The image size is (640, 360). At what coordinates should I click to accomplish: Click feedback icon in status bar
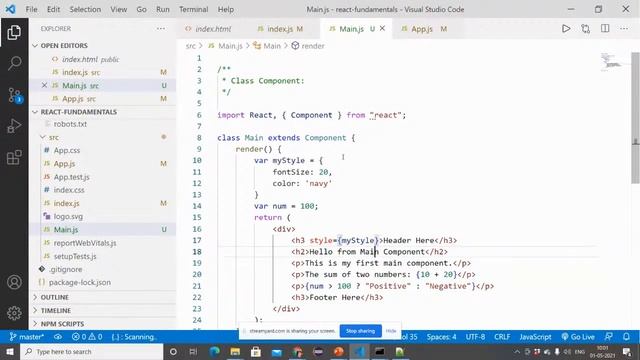click(x=608, y=337)
